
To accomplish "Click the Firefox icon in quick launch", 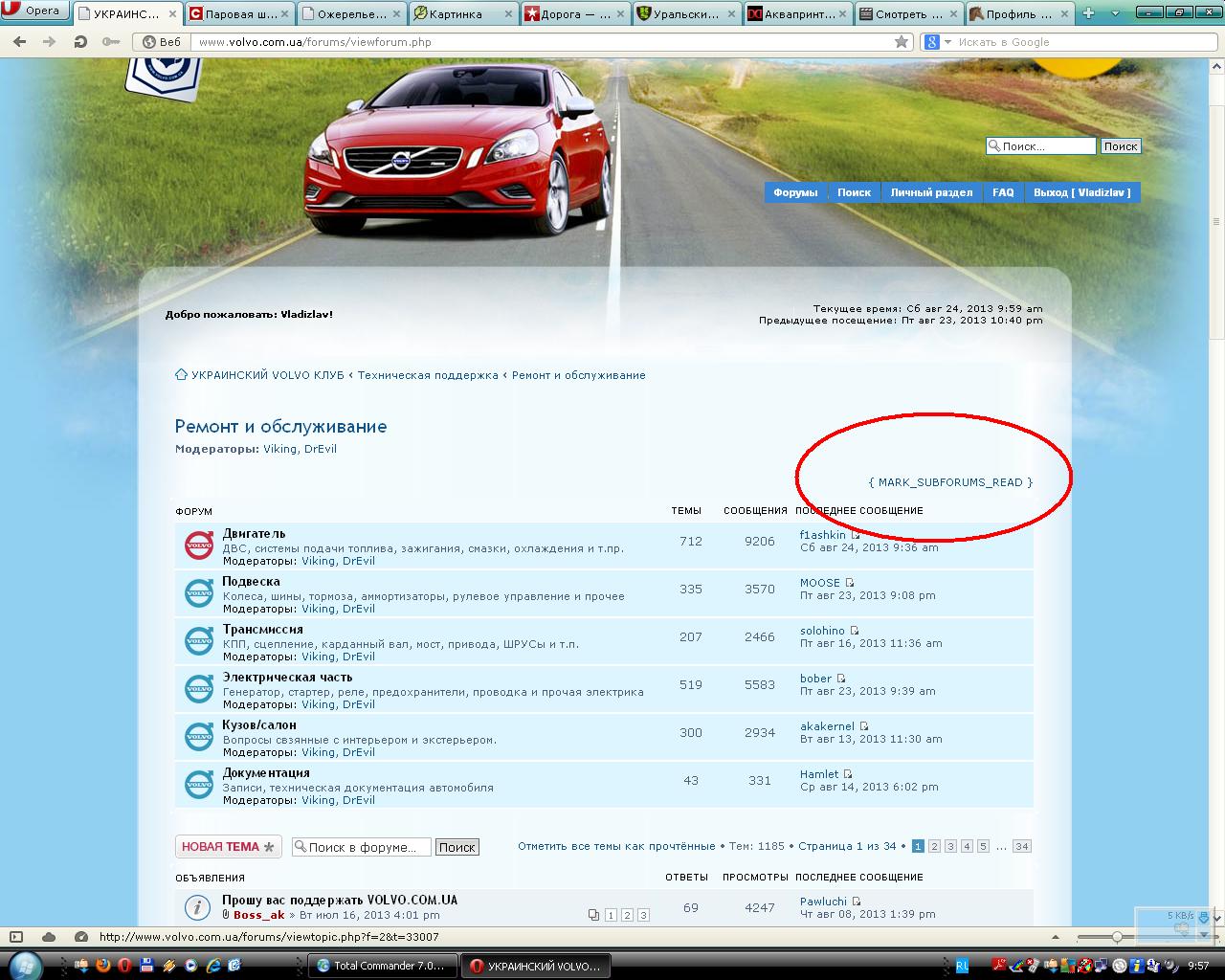I will [x=103, y=966].
